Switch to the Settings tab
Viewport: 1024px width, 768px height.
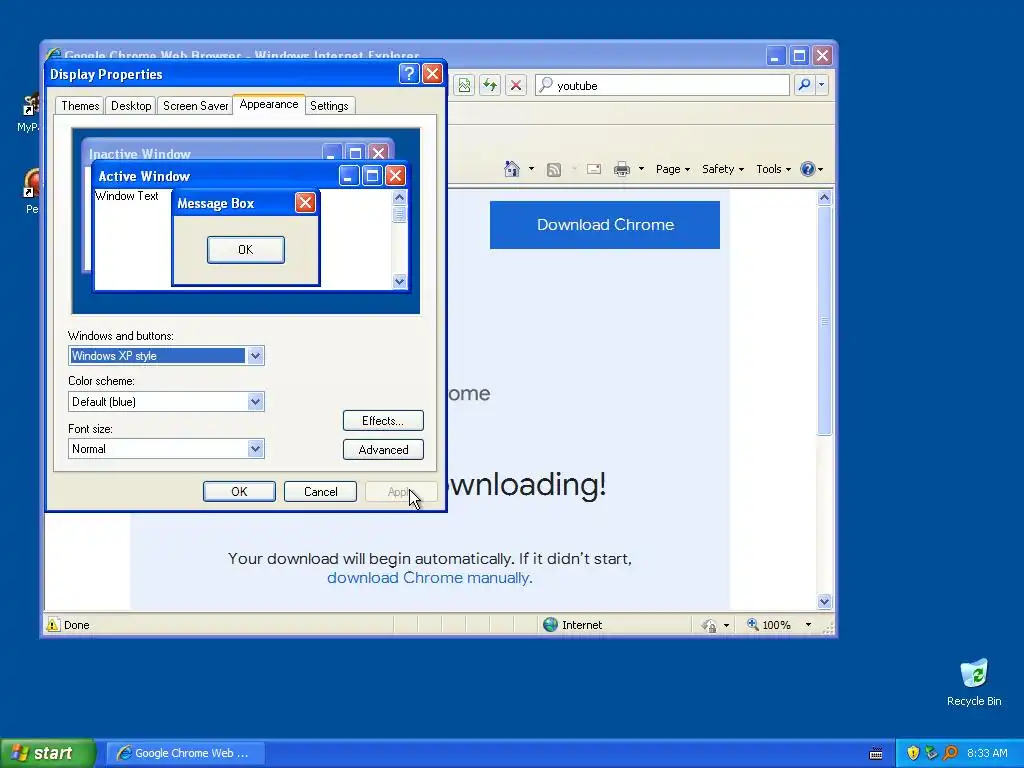329,106
